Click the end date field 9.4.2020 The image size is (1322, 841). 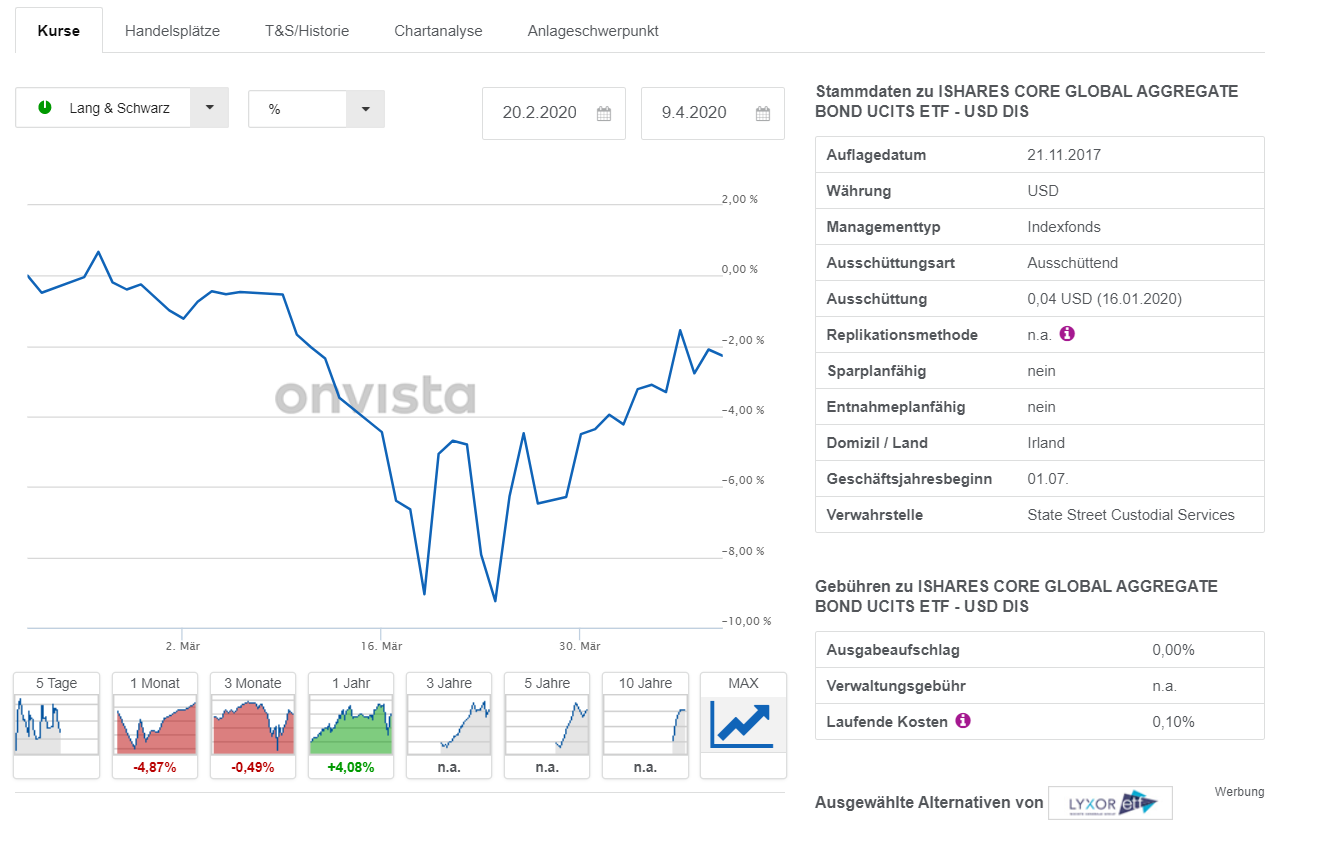tap(694, 113)
